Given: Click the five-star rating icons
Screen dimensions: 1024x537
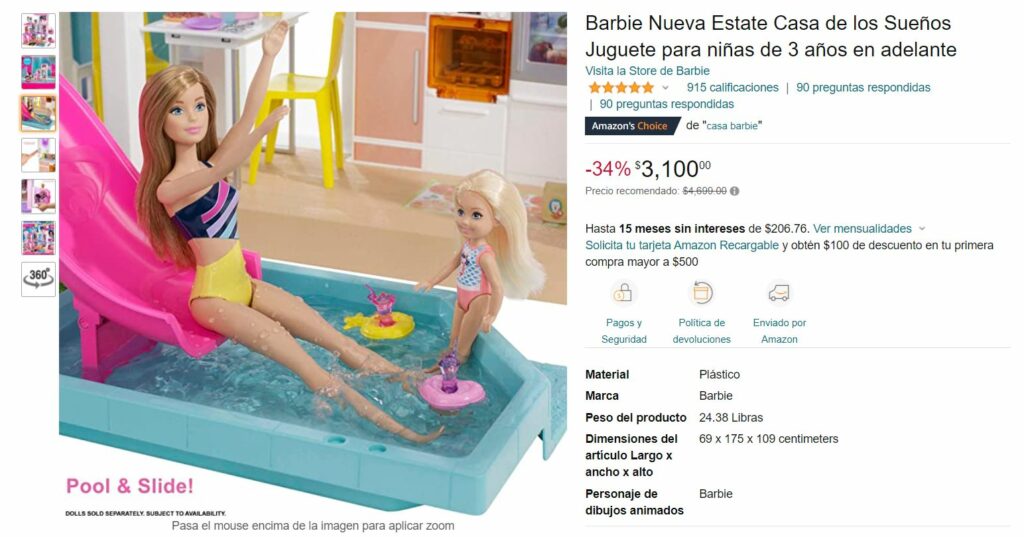Looking at the screenshot, I should (x=620, y=88).
